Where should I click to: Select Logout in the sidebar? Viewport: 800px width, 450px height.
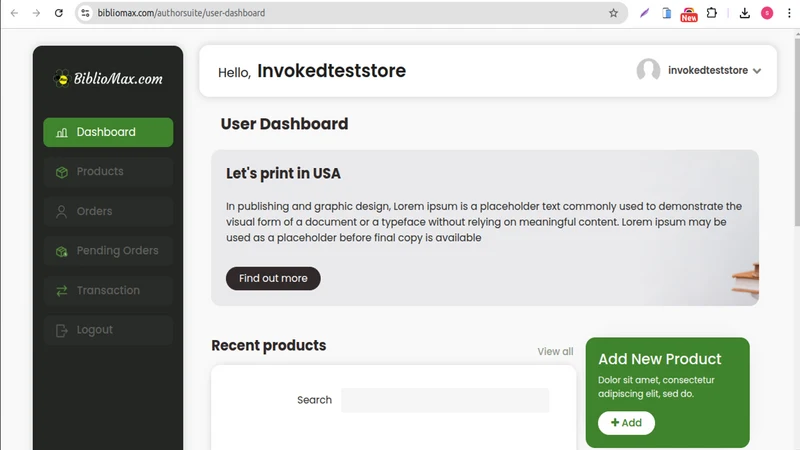(x=108, y=330)
